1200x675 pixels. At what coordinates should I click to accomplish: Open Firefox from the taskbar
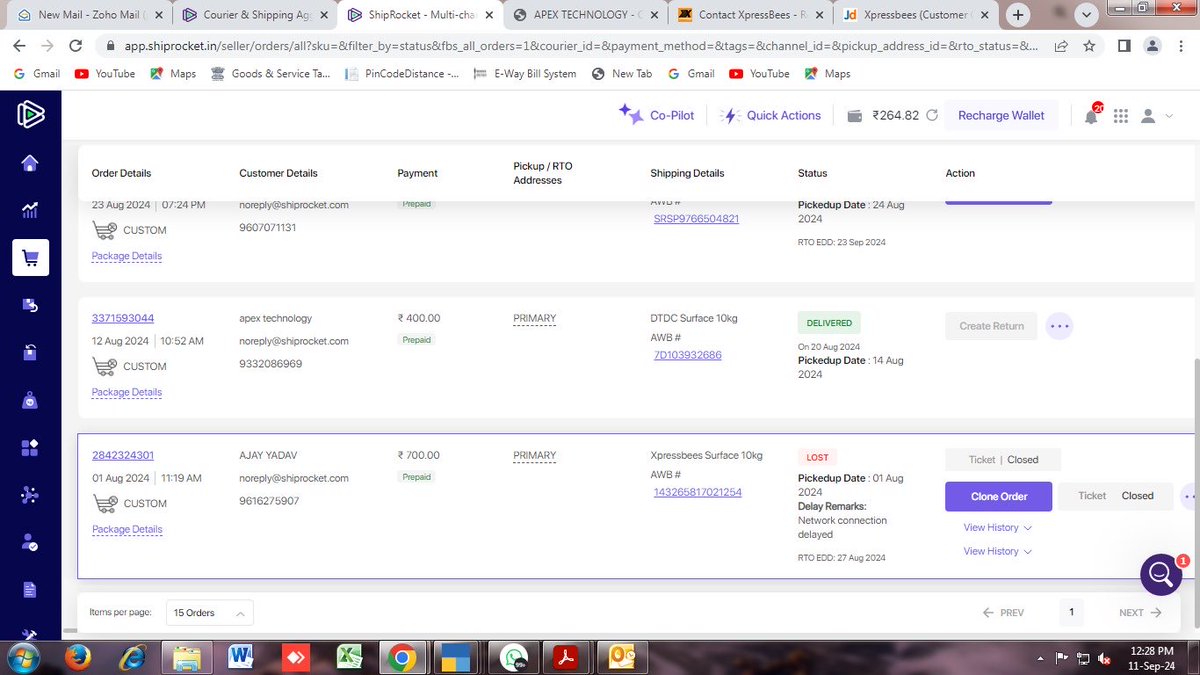(x=77, y=657)
